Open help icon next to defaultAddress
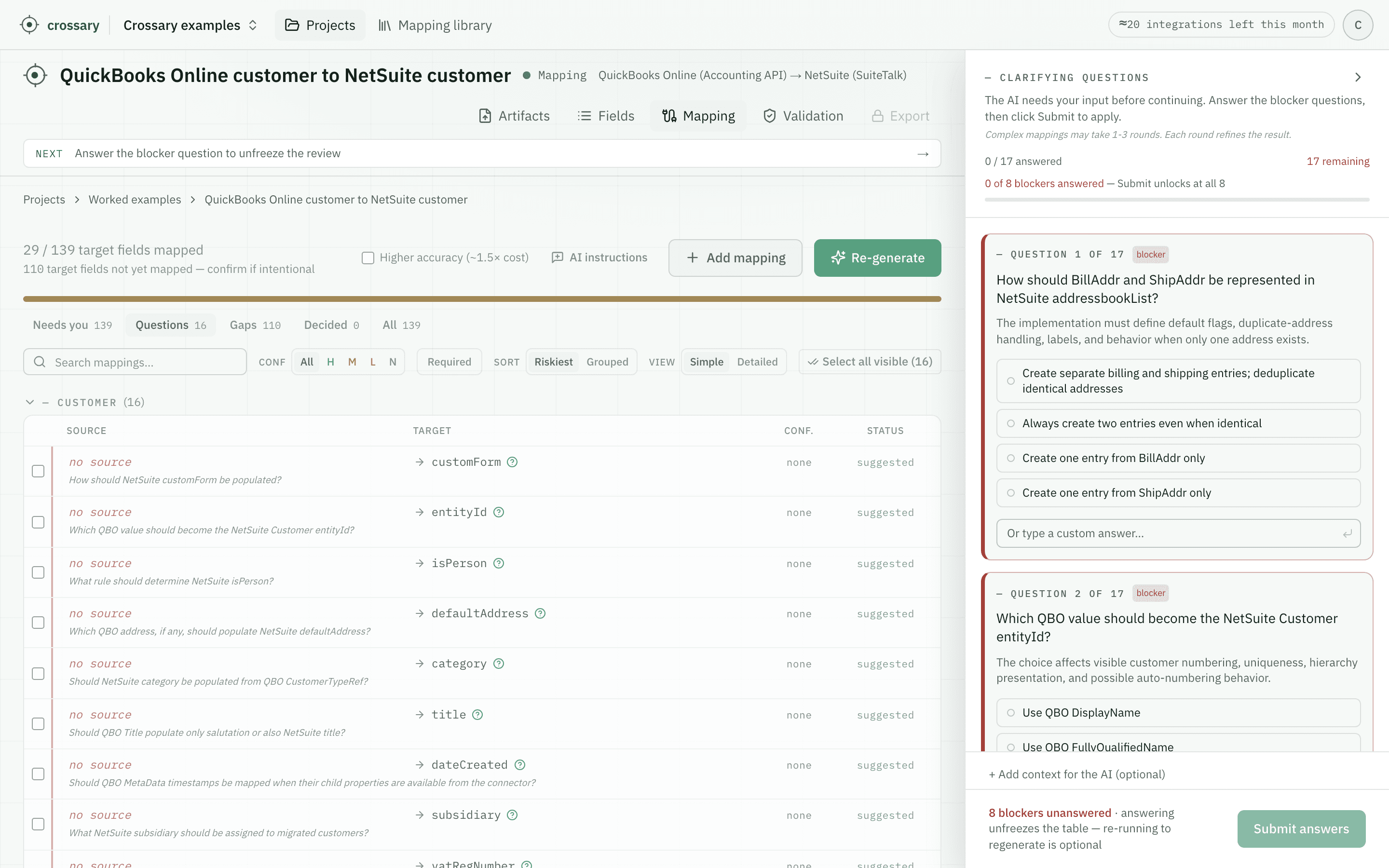 540,614
